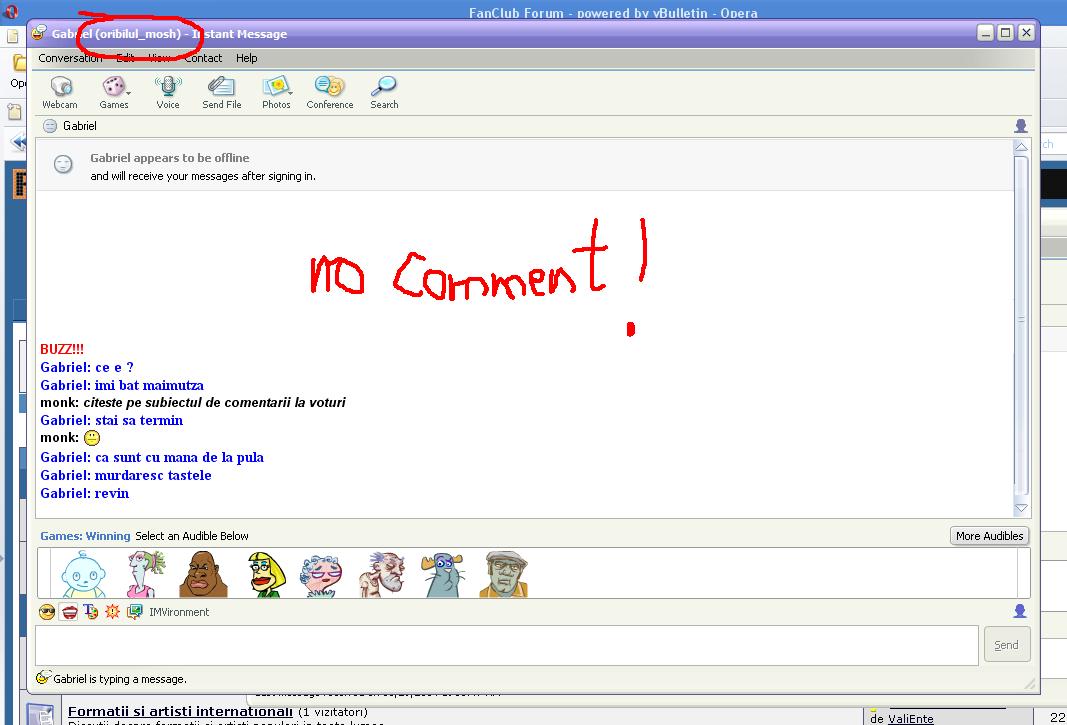Click in the message input box

coord(506,645)
